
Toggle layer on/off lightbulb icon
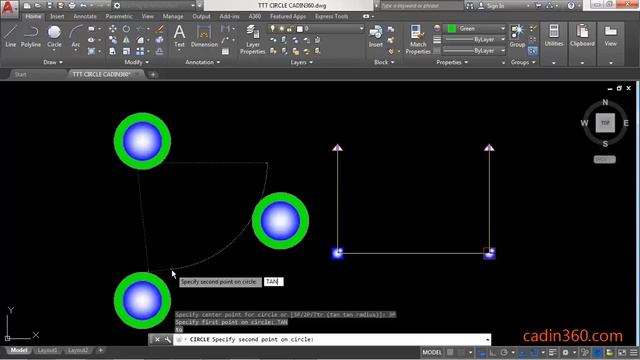[273, 29]
